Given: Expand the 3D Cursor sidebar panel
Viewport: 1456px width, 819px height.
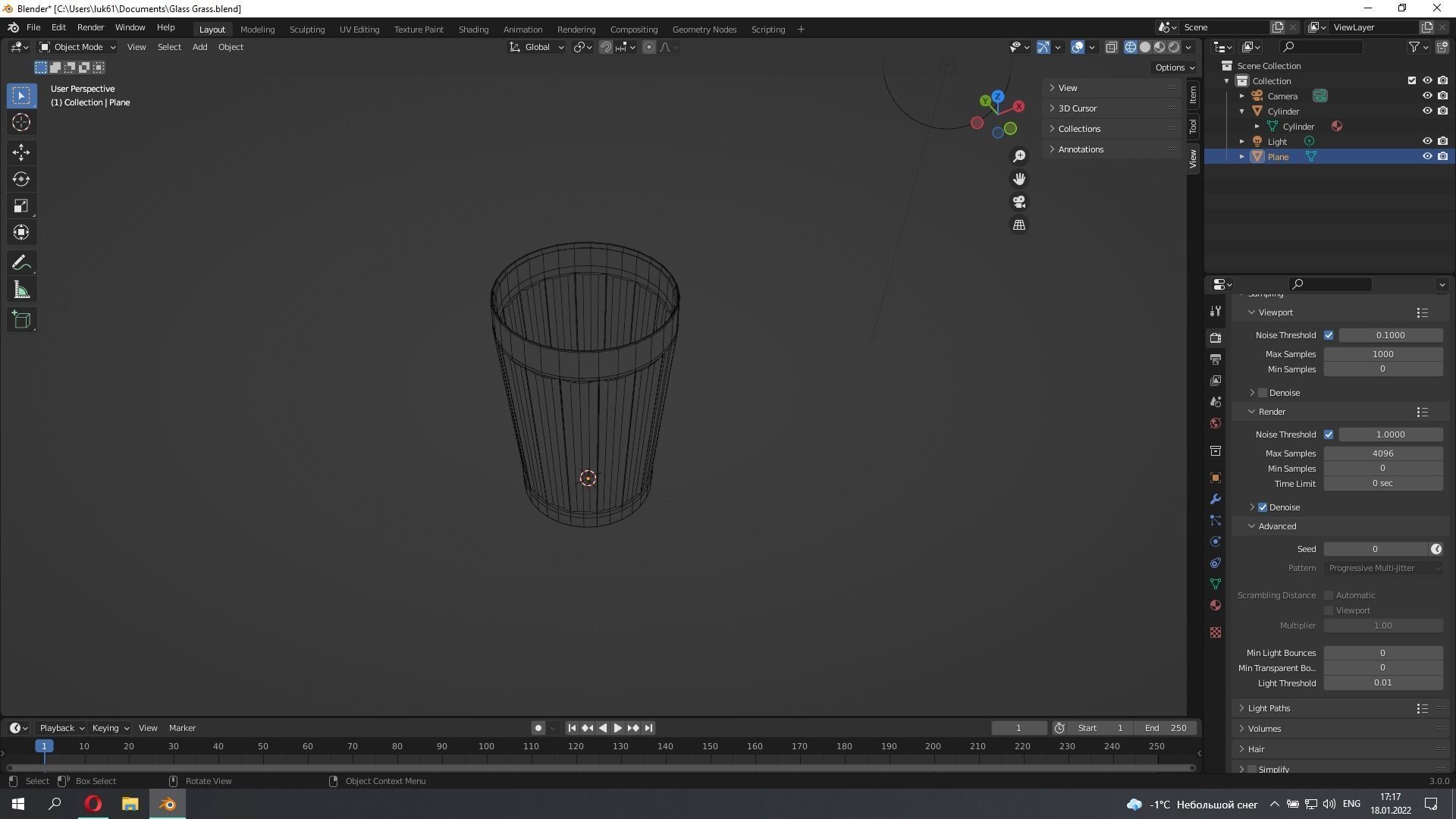Looking at the screenshot, I should coord(1078,108).
